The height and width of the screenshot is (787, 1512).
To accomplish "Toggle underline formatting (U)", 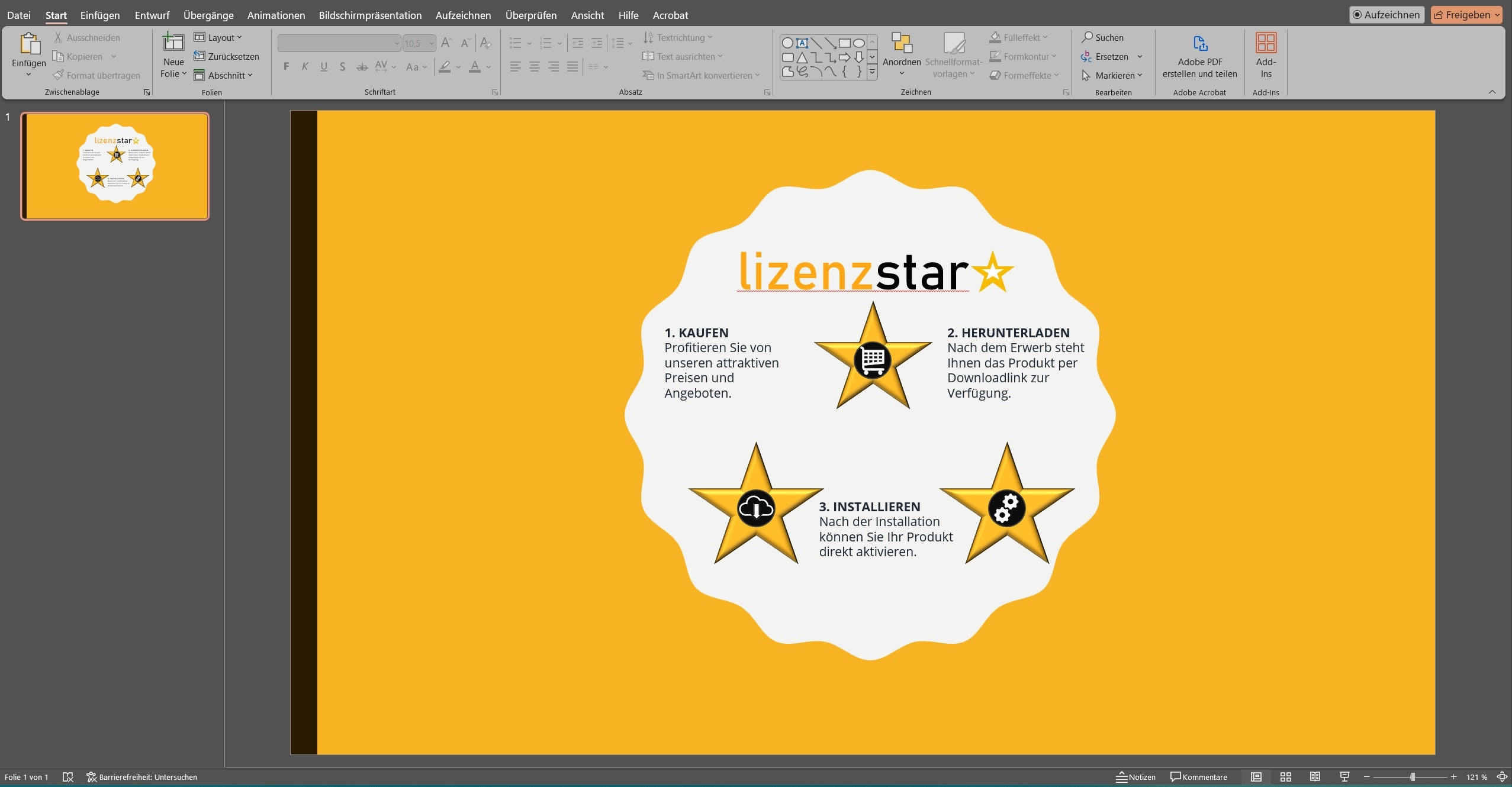I will [x=323, y=66].
